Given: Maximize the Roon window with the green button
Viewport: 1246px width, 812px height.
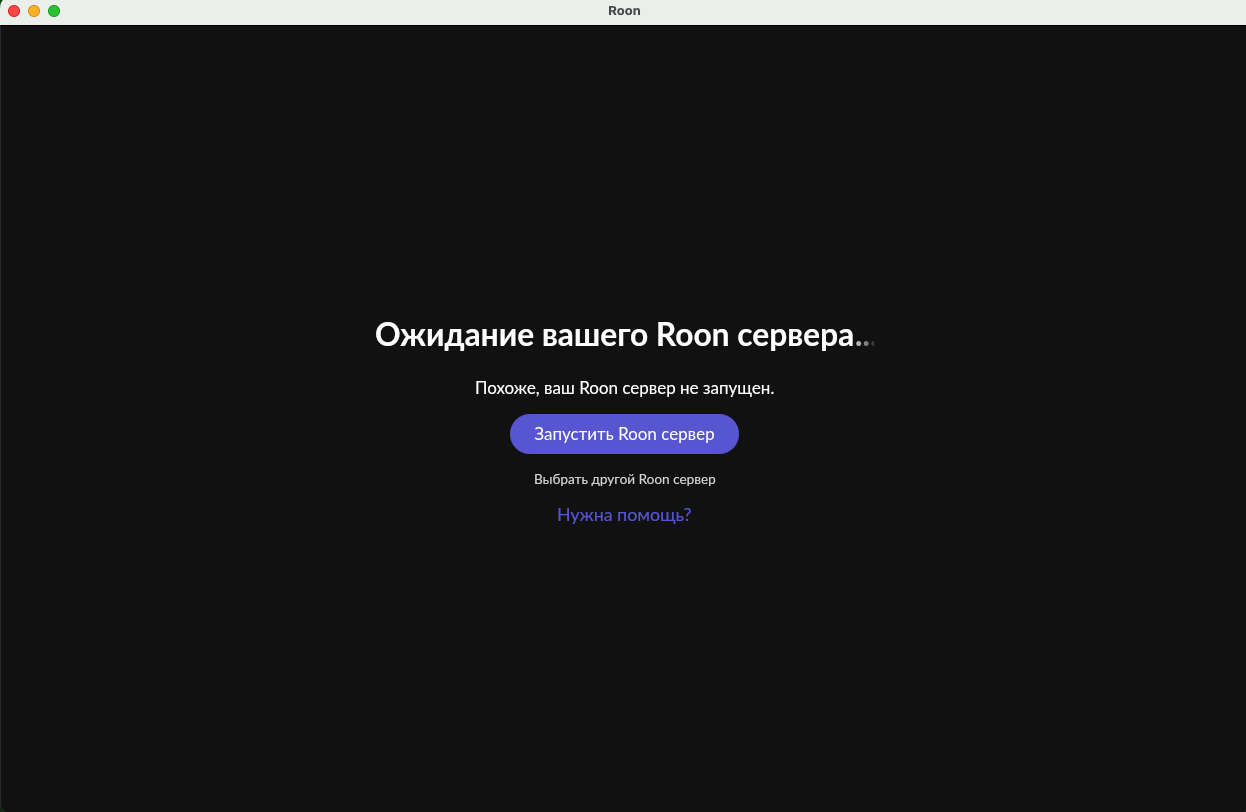Looking at the screenshot, I should [54, 11].
